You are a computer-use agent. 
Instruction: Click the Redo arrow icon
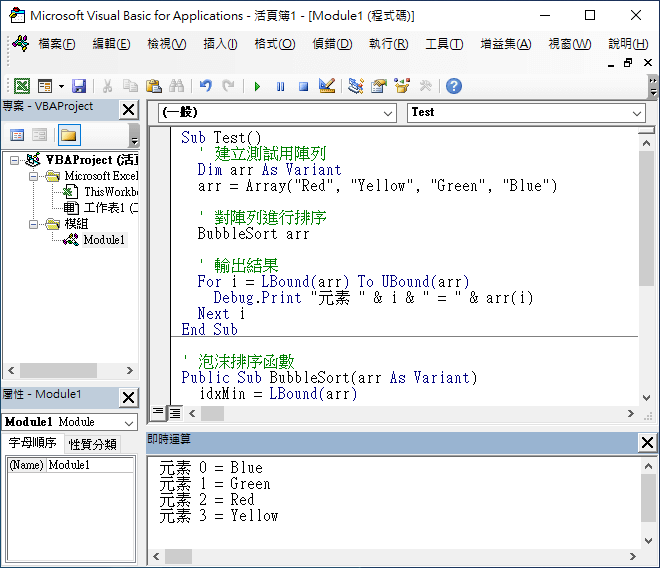click(x=228, y=86)
